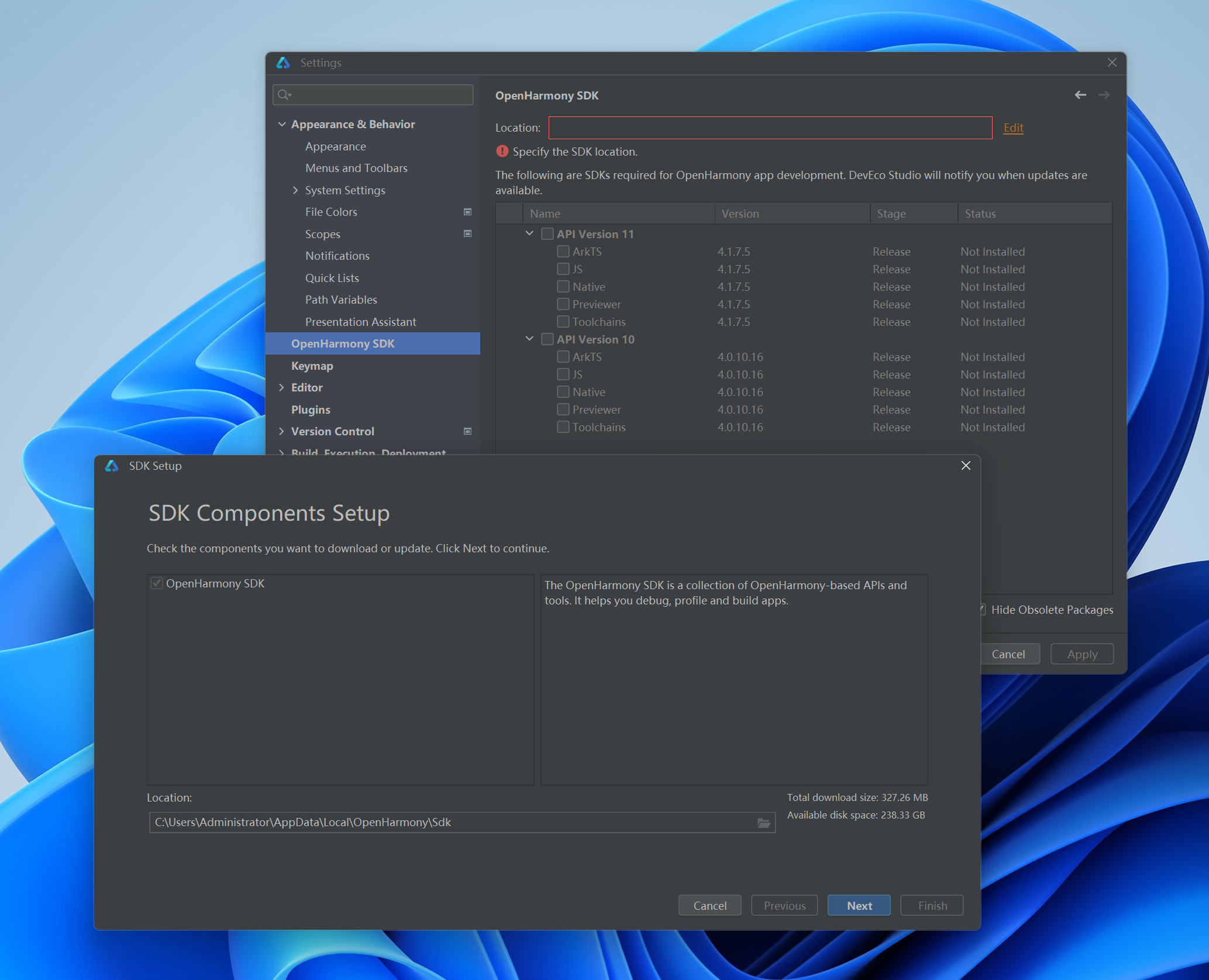Click the DevEco logo in SDK Setup title
The width and height of the screenshot is (1209, 980).
tap(112, 466)
